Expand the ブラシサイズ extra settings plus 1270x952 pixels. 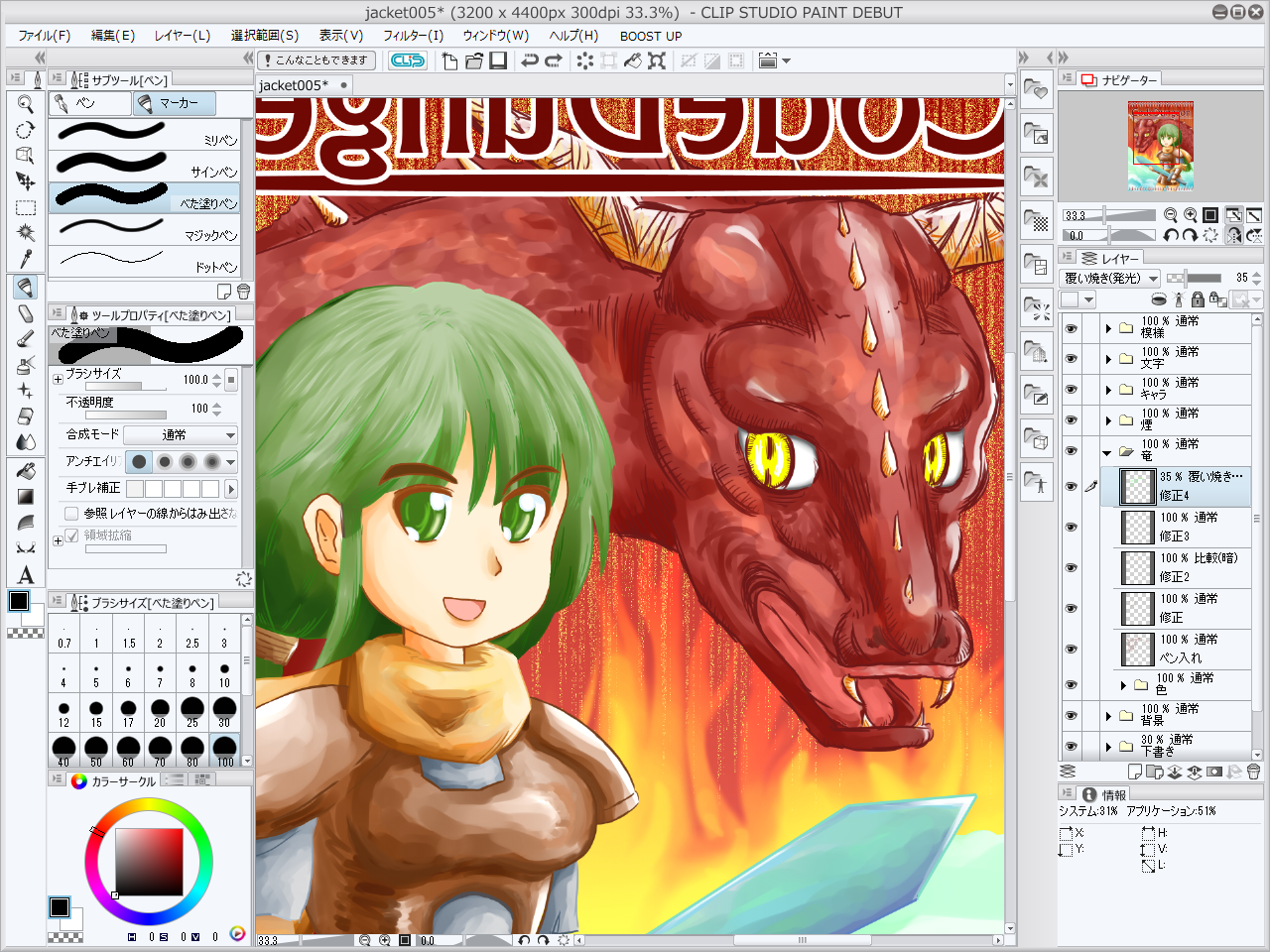pos(58,379)
